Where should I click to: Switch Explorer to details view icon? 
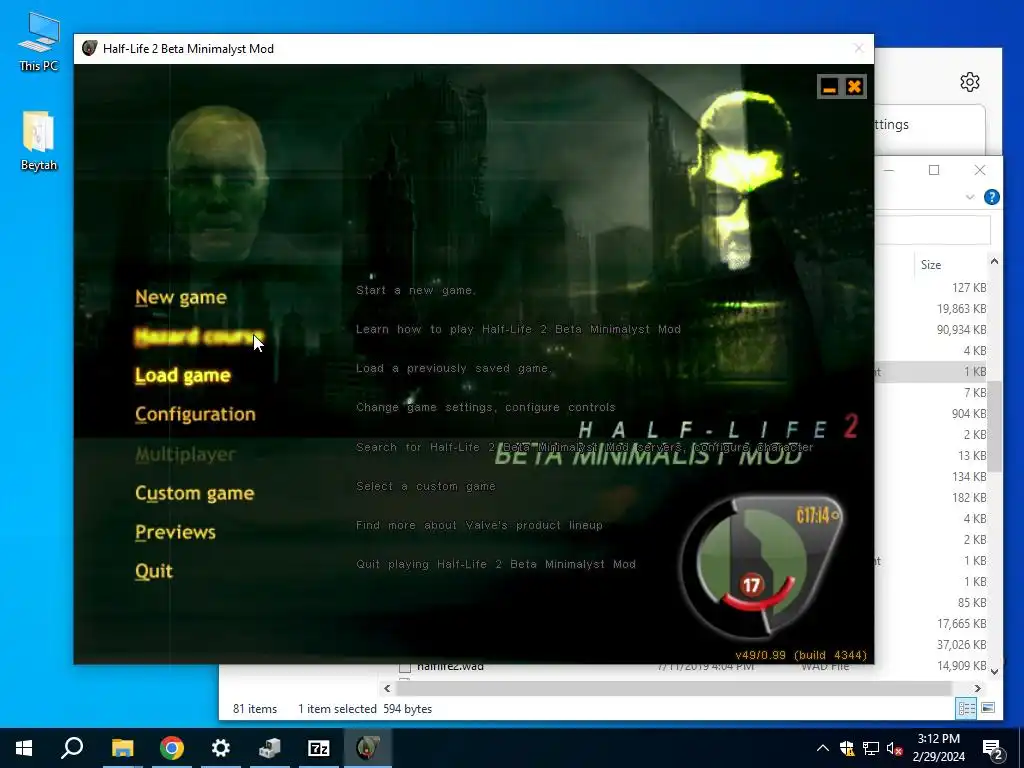966,708
